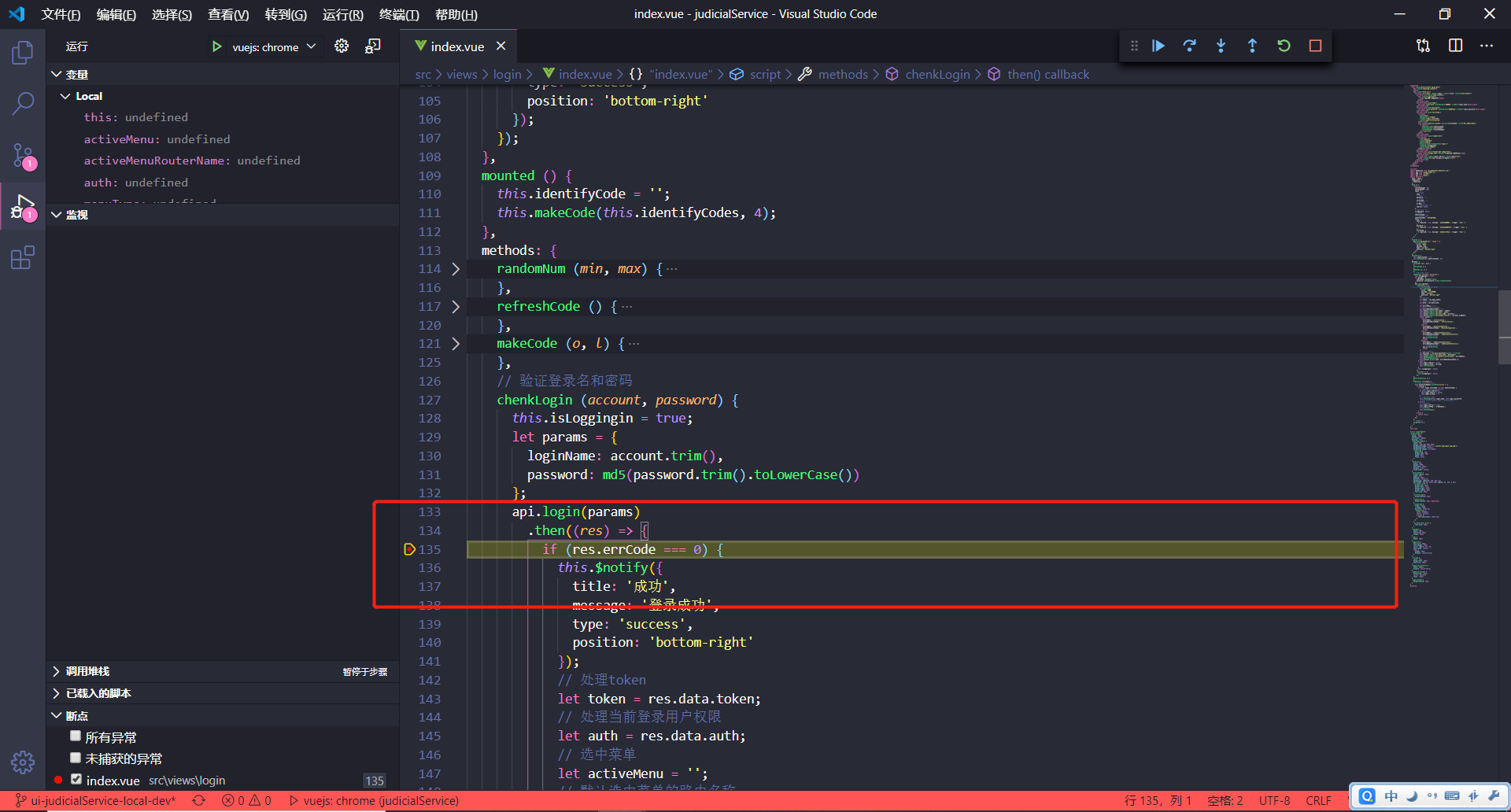Unfold the randomNum method on line 114
This screenshot has height=812, width=1511.
pos(456,269)
